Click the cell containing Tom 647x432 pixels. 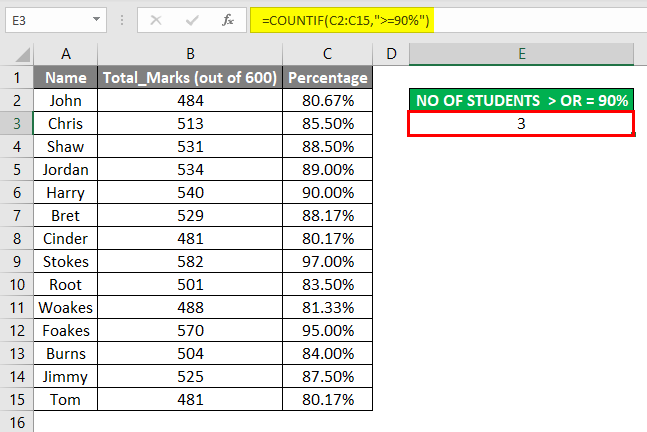point(66,399)
